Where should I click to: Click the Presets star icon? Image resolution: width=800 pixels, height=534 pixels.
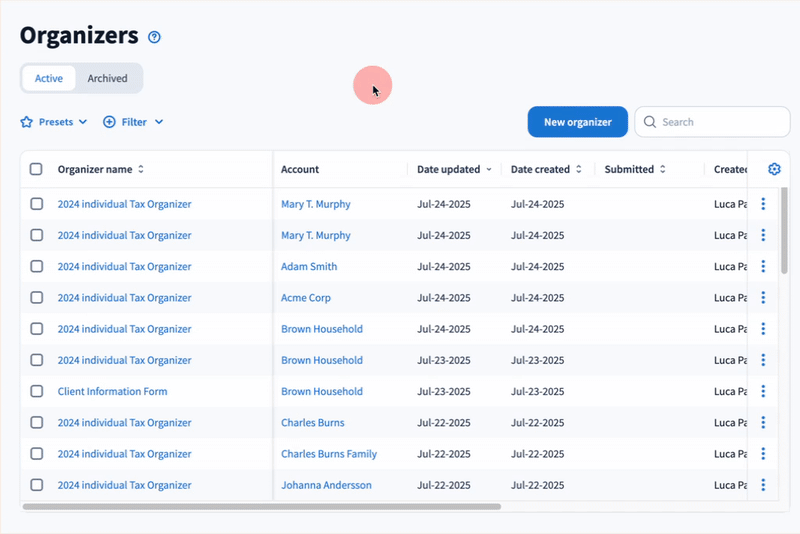tap(27, 122)
